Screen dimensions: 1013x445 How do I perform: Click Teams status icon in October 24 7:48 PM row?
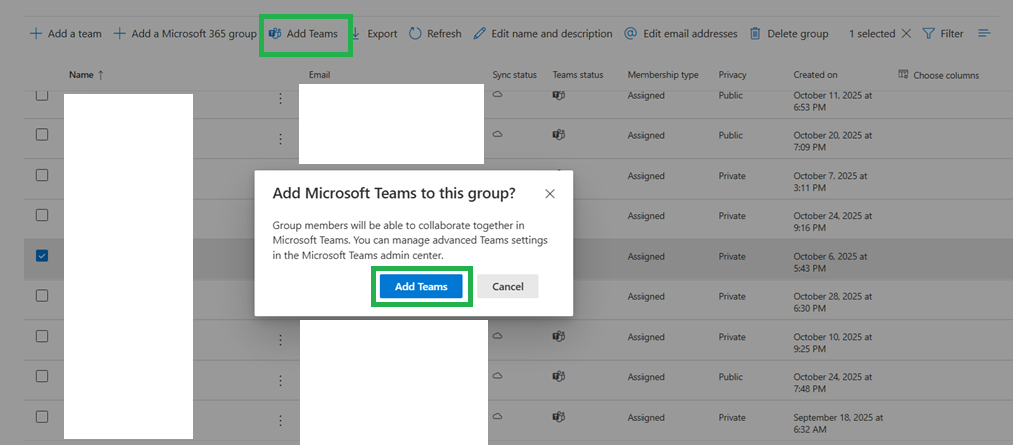[x=559, y=377]
